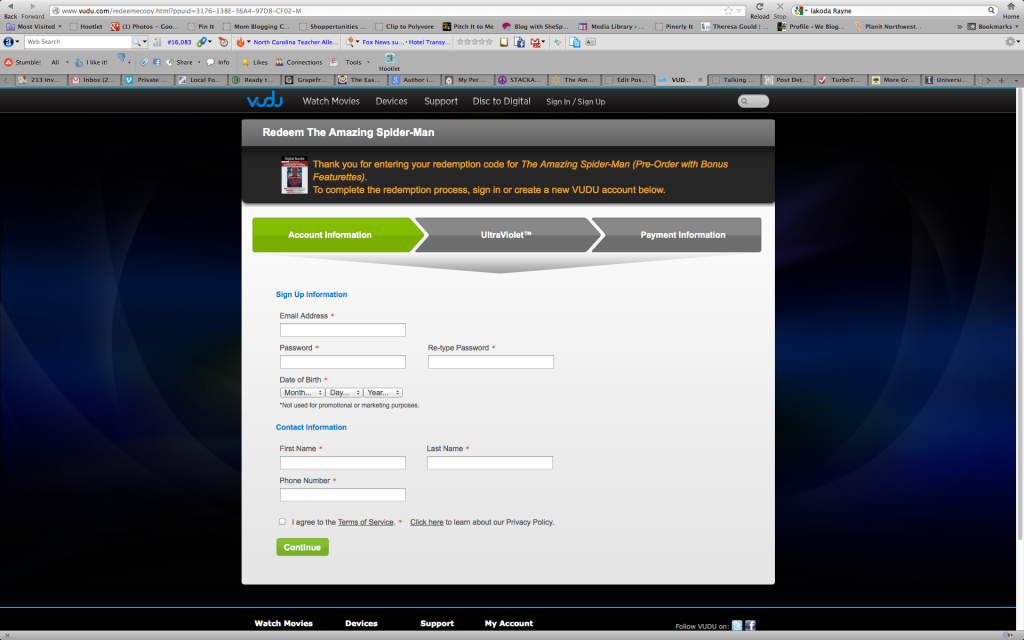The image size is (1024, 640).
Task: Open the Bookmarks menu dropdown
Action: pyautogui.click(x=994, y=27)
